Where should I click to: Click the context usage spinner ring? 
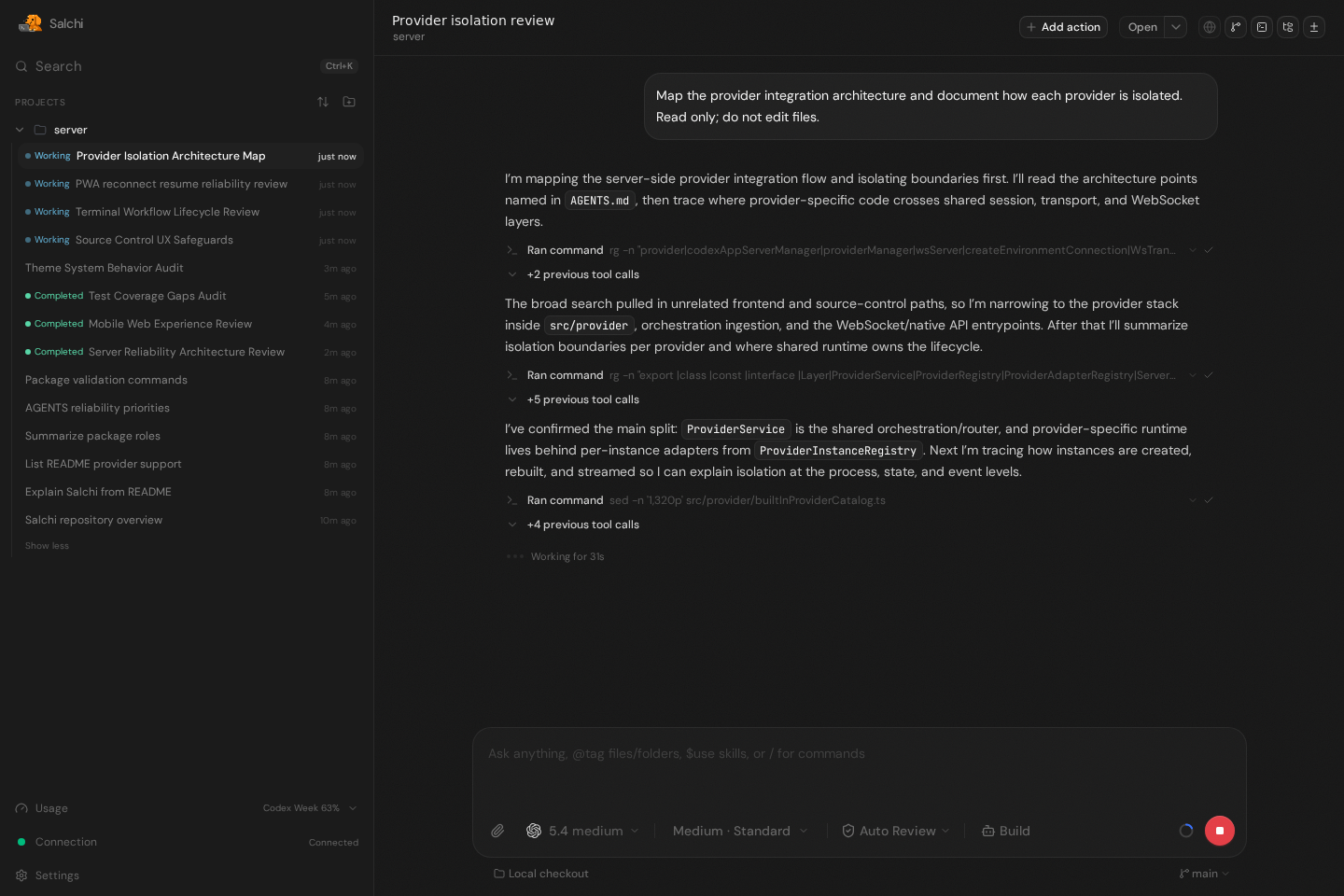(1186, 831)
